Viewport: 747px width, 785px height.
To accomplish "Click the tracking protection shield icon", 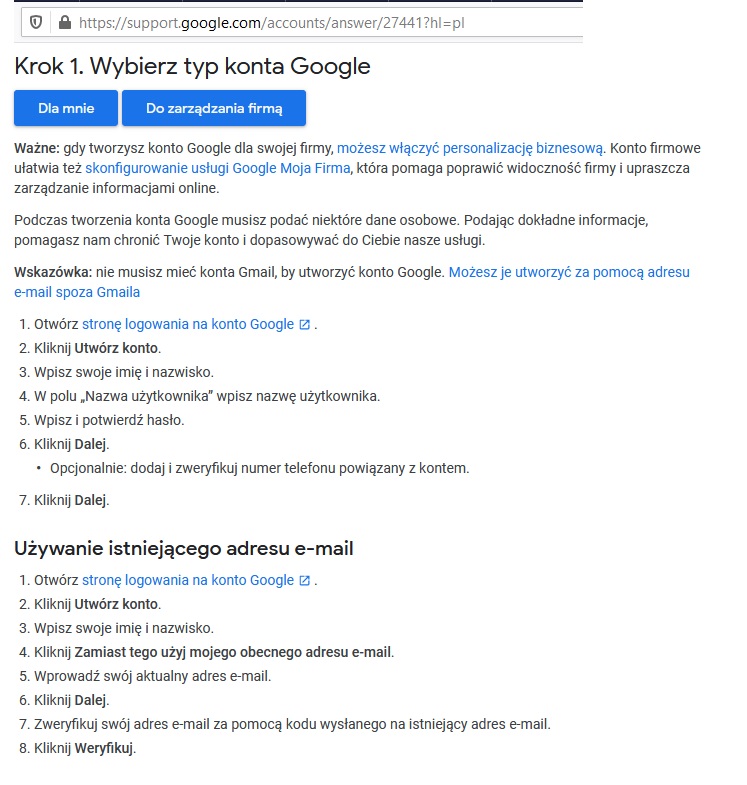I will pyautogui.click(x=36, y=22).
